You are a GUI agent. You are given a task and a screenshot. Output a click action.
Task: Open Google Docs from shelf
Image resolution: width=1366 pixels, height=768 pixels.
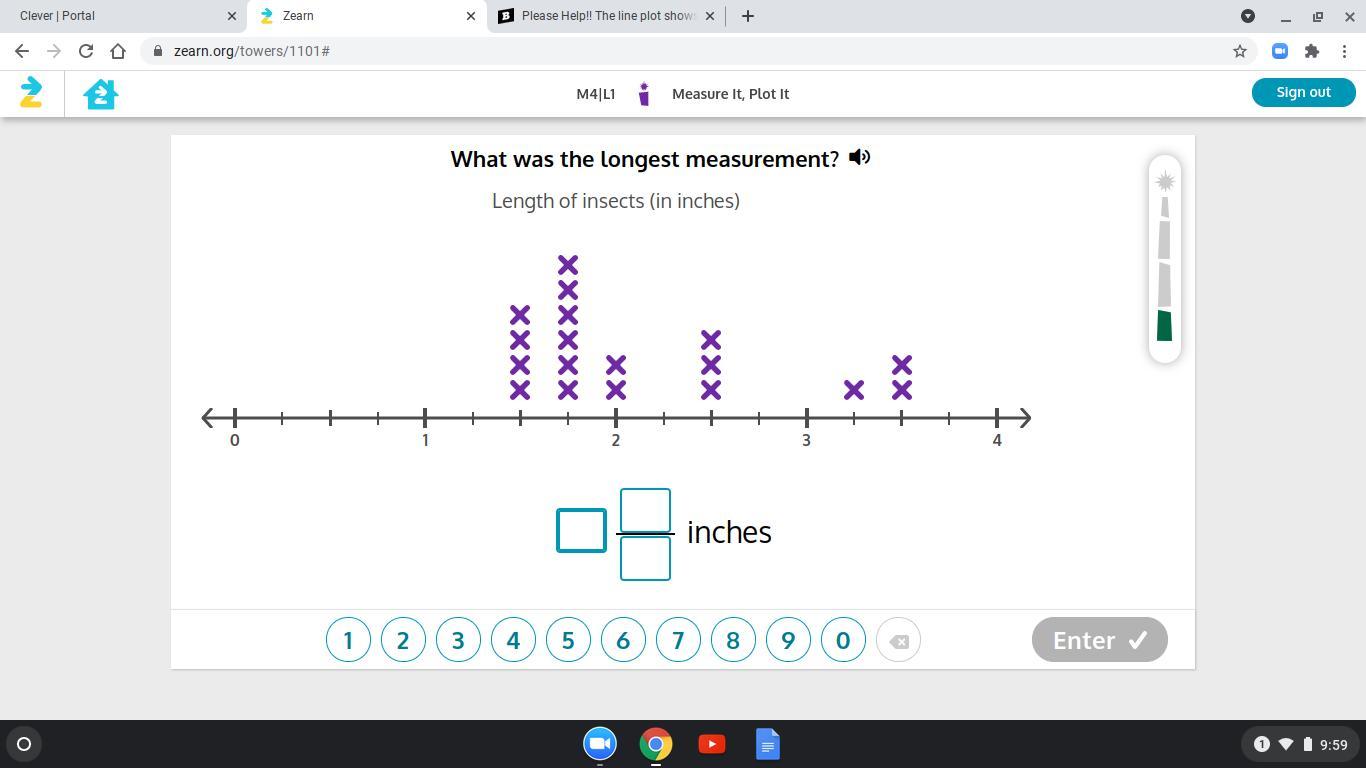767,744
